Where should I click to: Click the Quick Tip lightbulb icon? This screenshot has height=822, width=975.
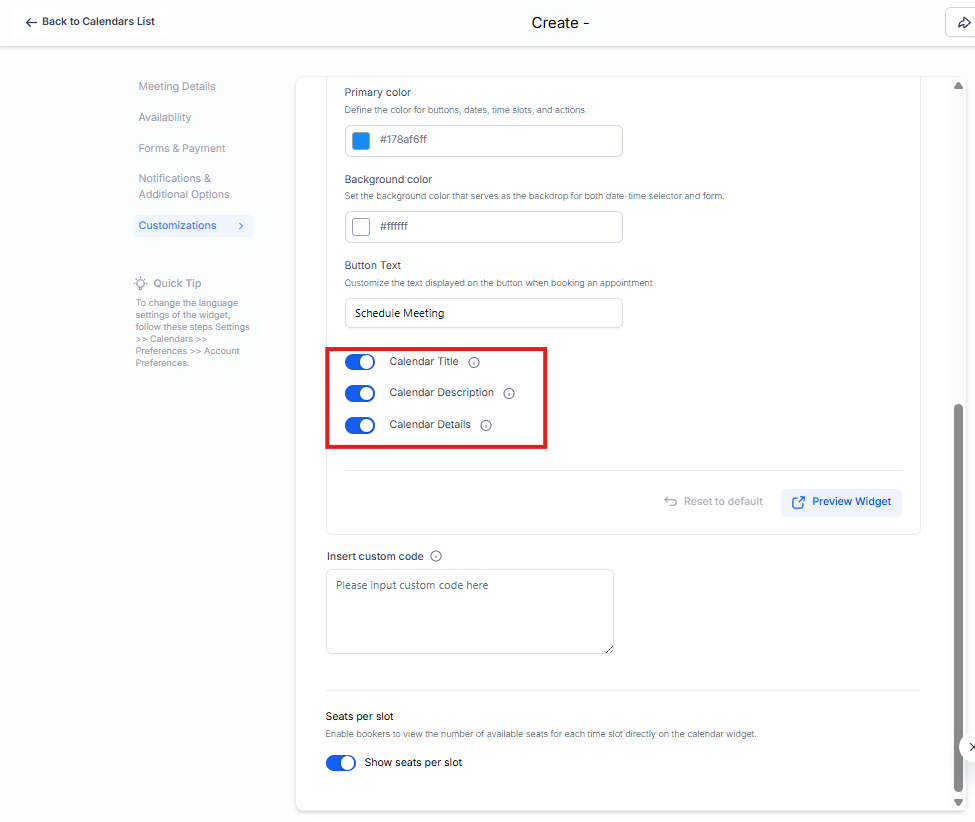tap(141, 283)
